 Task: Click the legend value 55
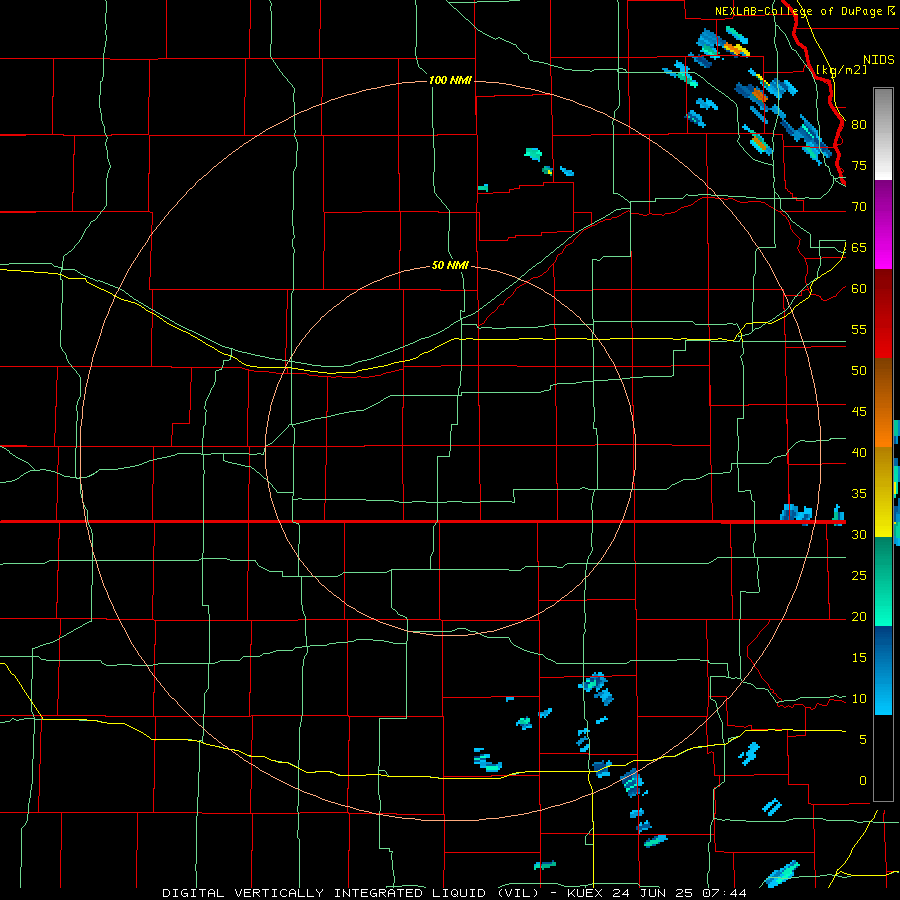tap(859, 329)
